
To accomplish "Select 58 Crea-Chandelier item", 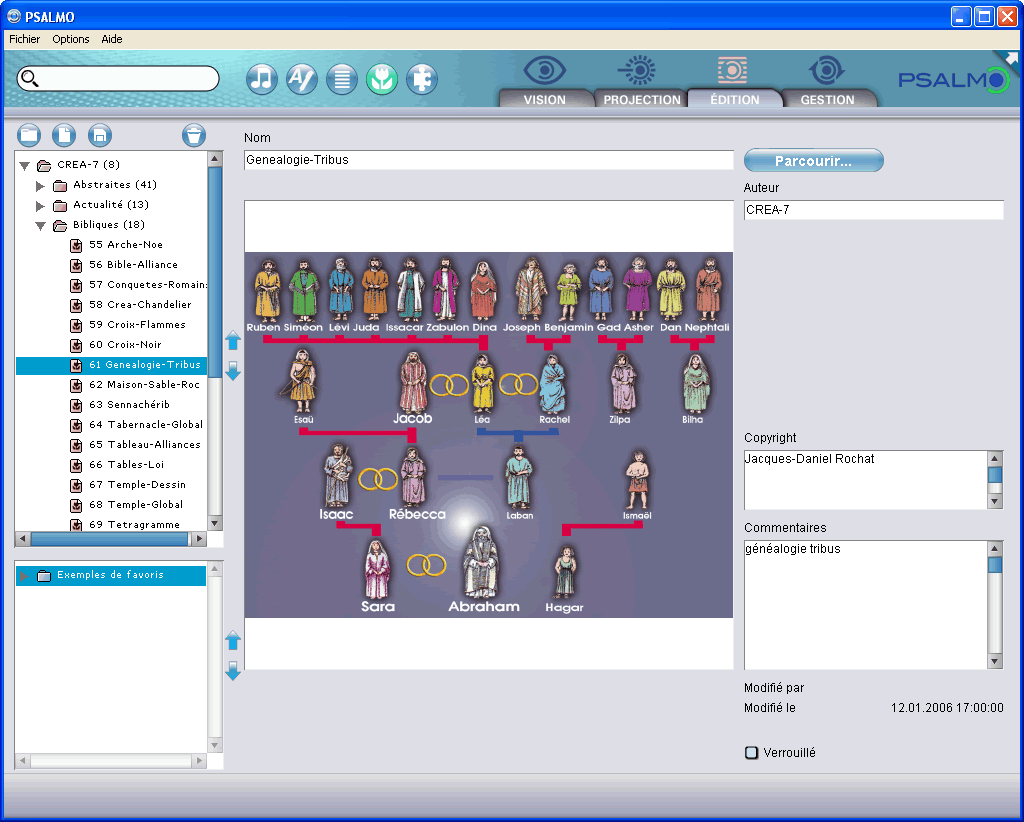I will [140, 305].
